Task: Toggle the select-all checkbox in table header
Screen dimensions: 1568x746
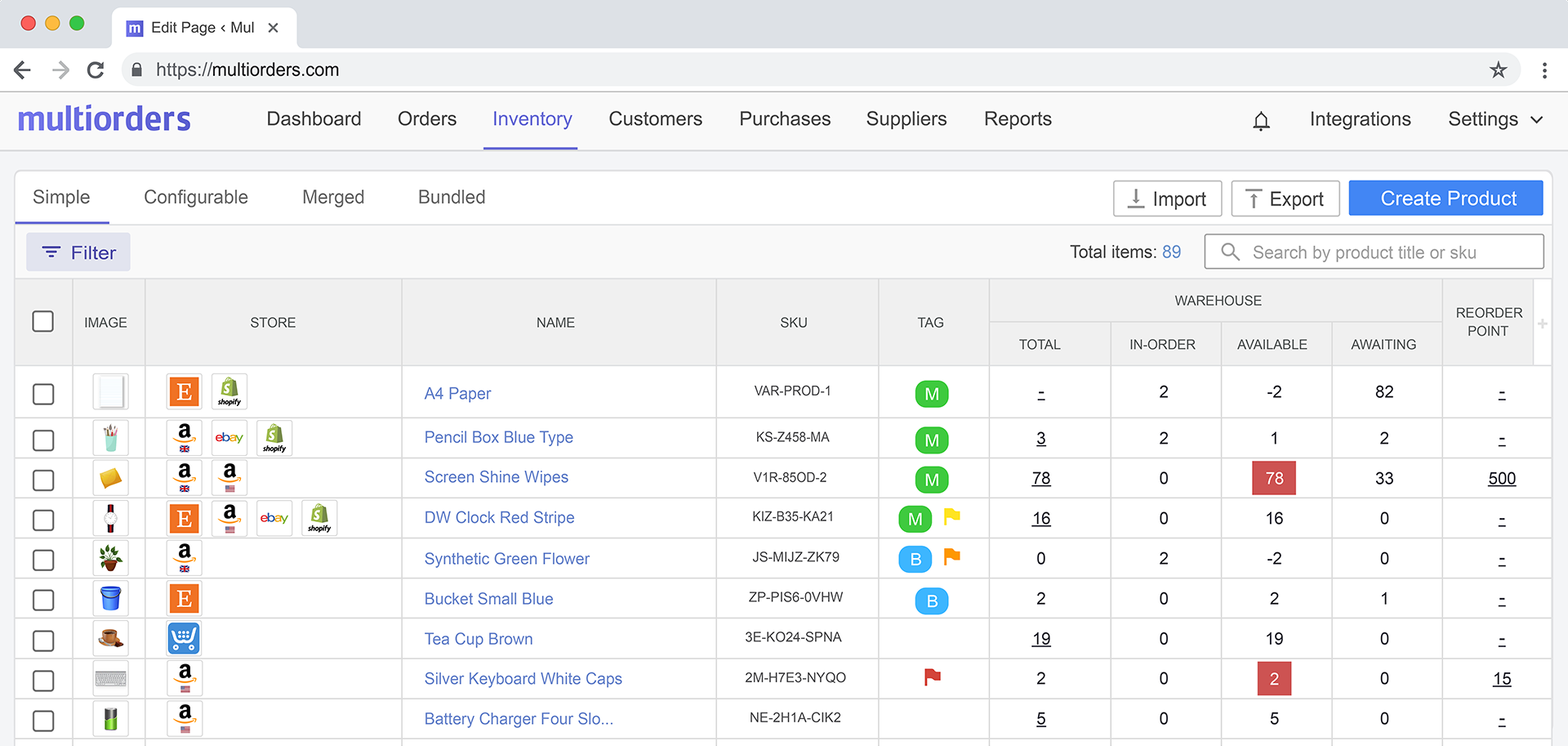Action: (x=43, y=322)
